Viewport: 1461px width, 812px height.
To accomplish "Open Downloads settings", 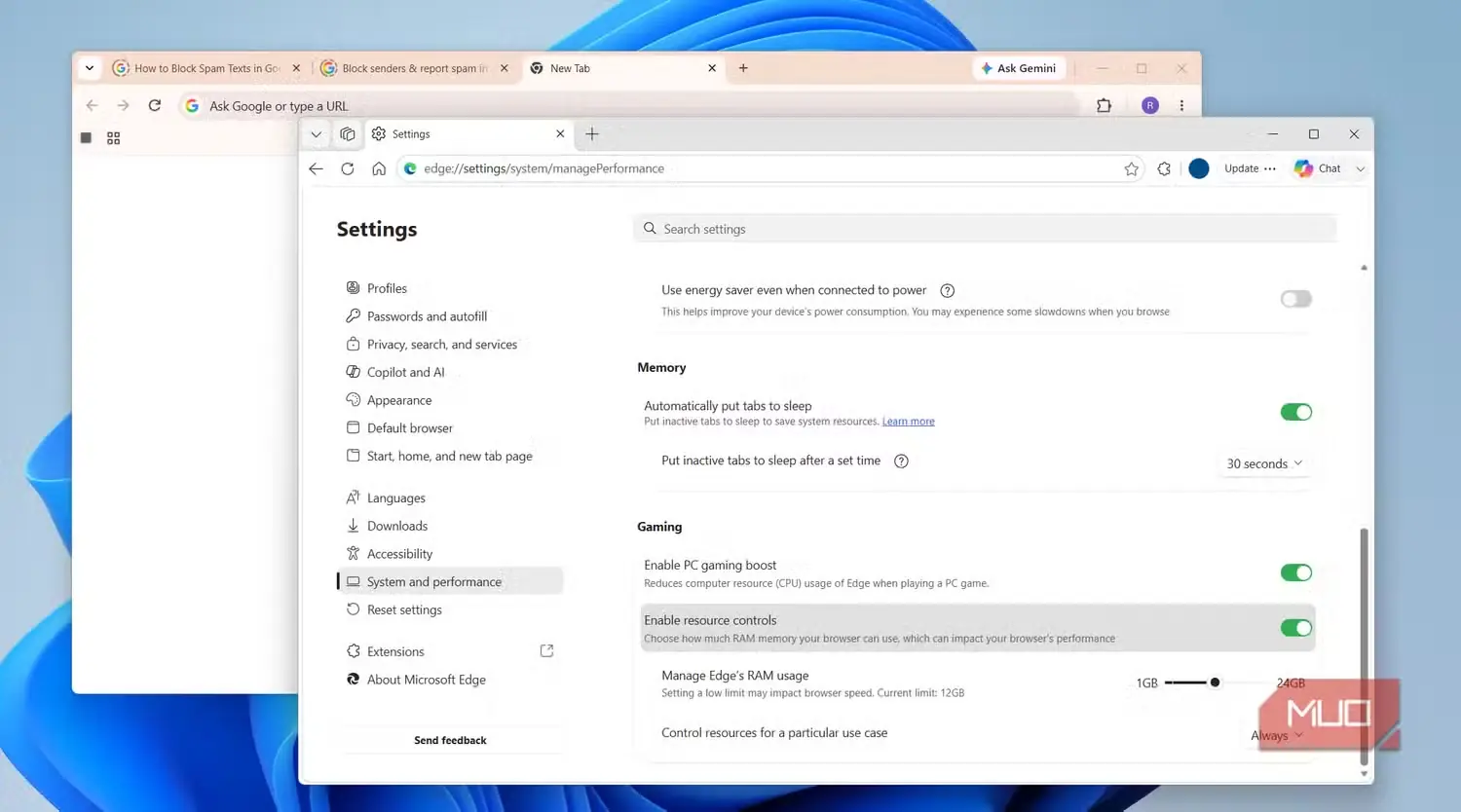I will 387,526.
